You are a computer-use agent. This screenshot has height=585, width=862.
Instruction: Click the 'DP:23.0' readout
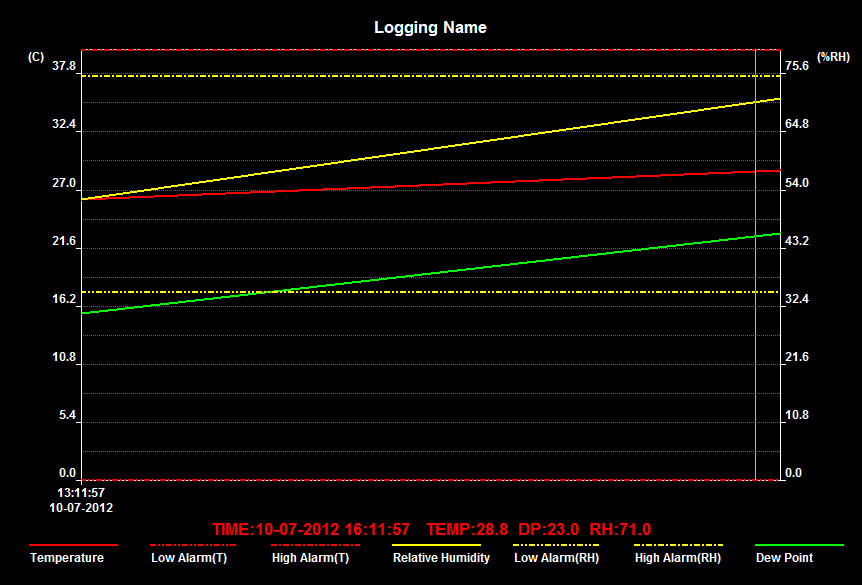click(x=549, y=529)
